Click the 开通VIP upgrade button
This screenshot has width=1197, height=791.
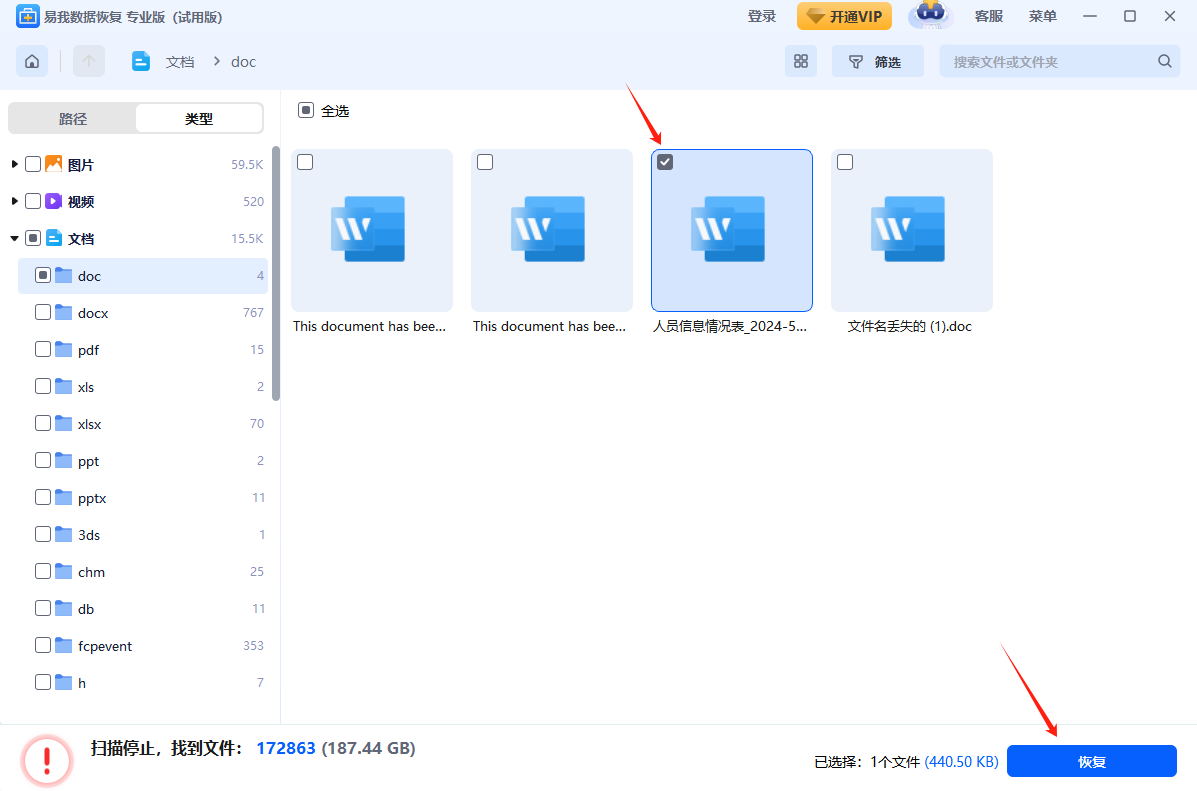844,17
